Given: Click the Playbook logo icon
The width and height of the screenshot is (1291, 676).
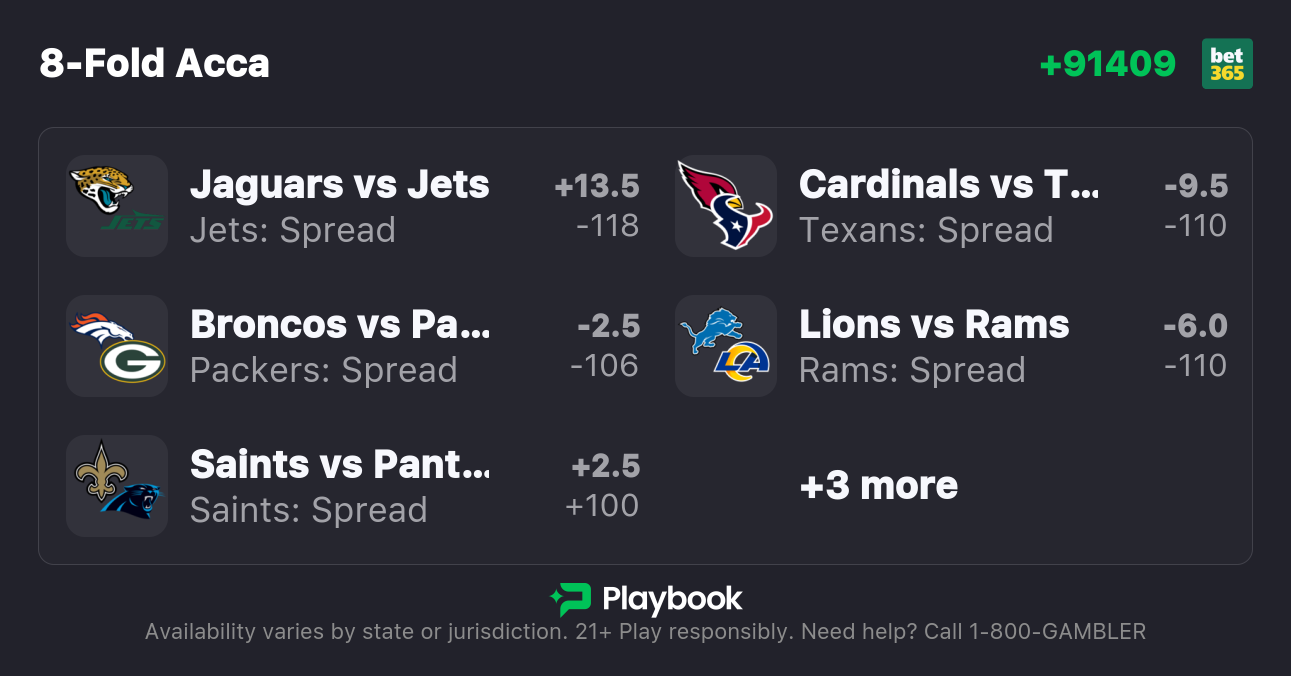Looking at the screenshot, I should click(x=571, y=599).
